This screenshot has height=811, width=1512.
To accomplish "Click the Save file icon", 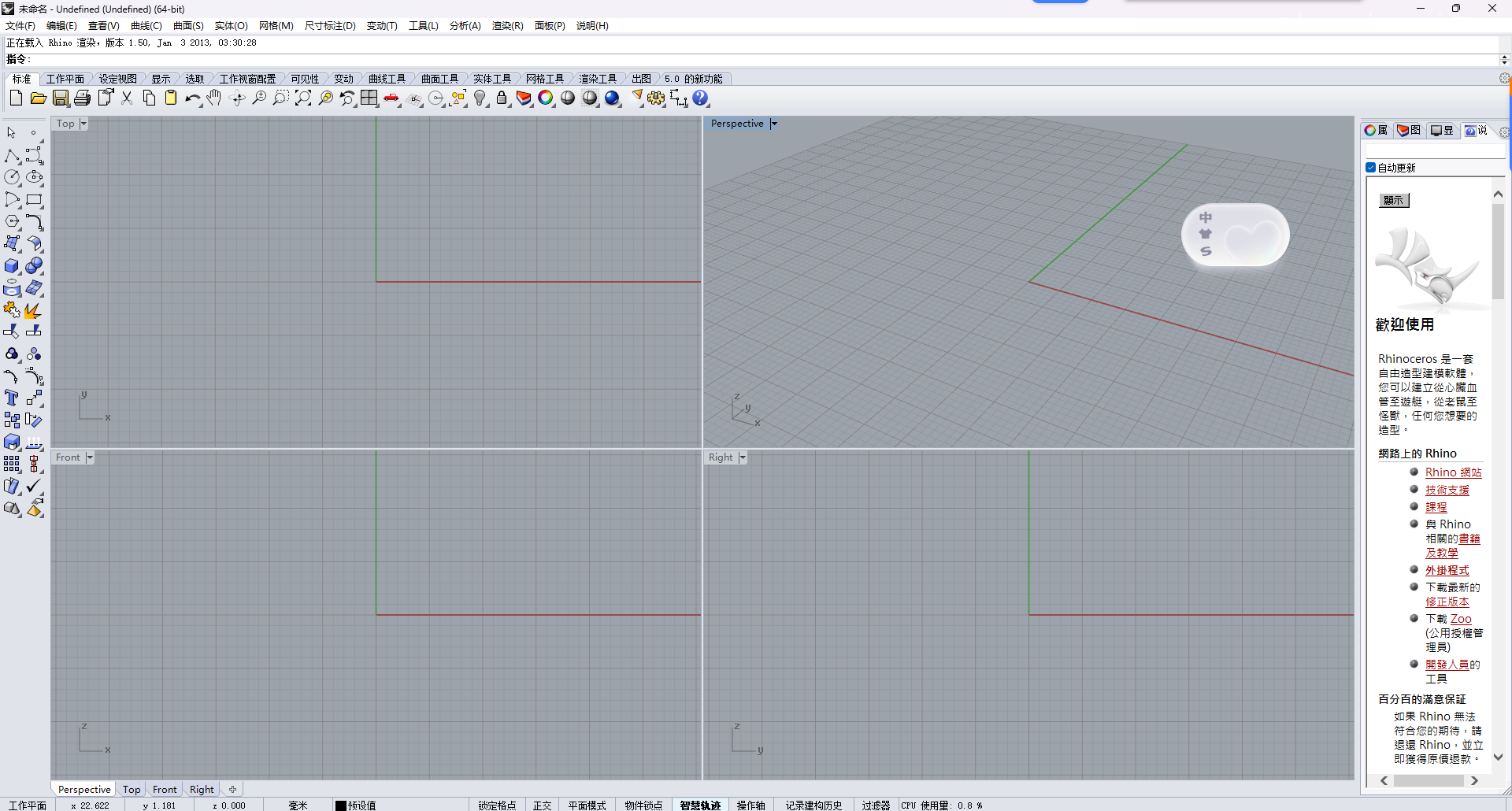I will click(x=61, y=98).
